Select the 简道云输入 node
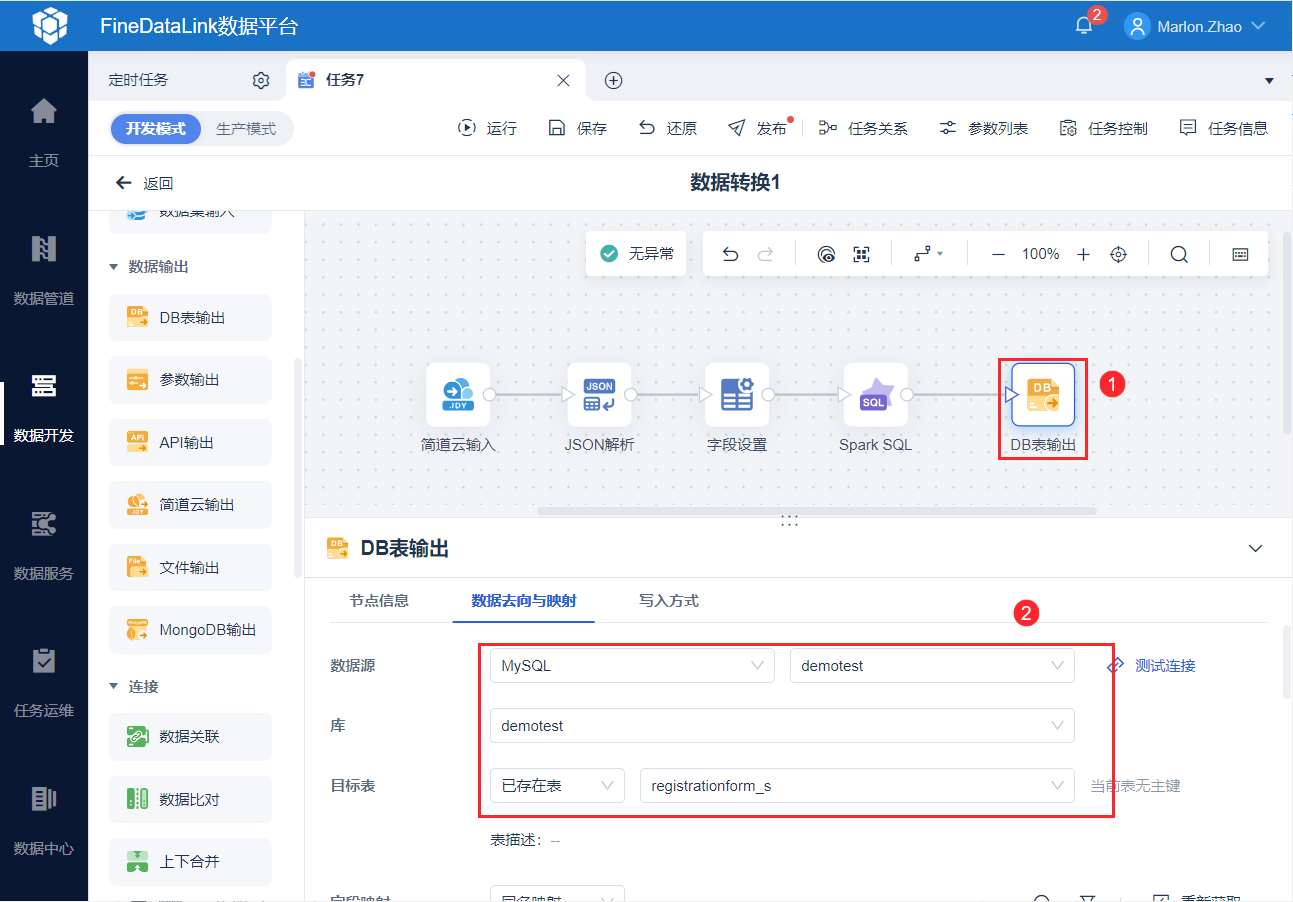 click(458, 395)
